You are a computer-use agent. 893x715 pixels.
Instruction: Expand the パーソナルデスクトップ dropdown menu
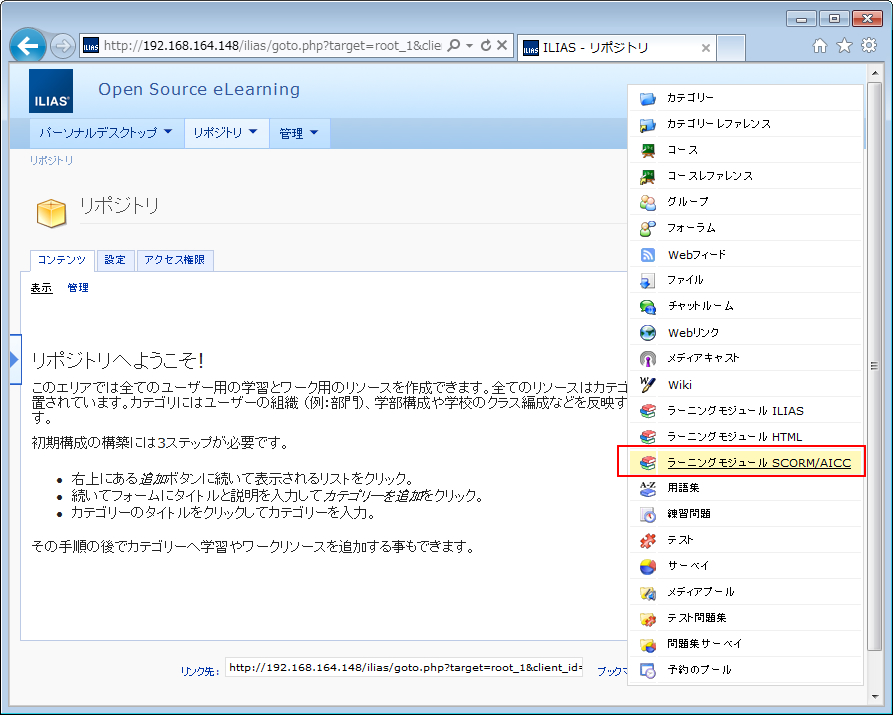(x=105, y=133)
